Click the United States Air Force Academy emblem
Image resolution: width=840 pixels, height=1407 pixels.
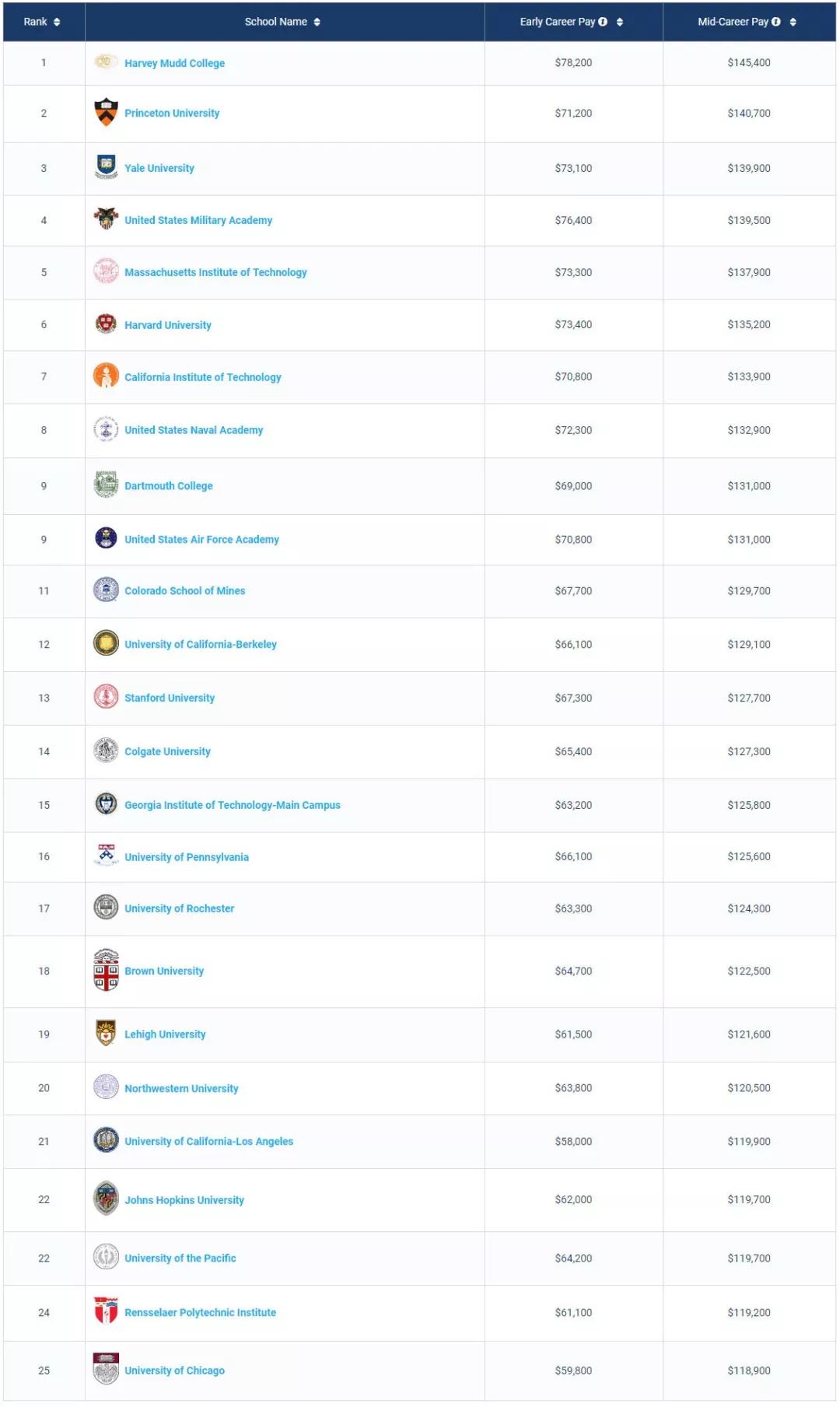[x=106, y=538]
